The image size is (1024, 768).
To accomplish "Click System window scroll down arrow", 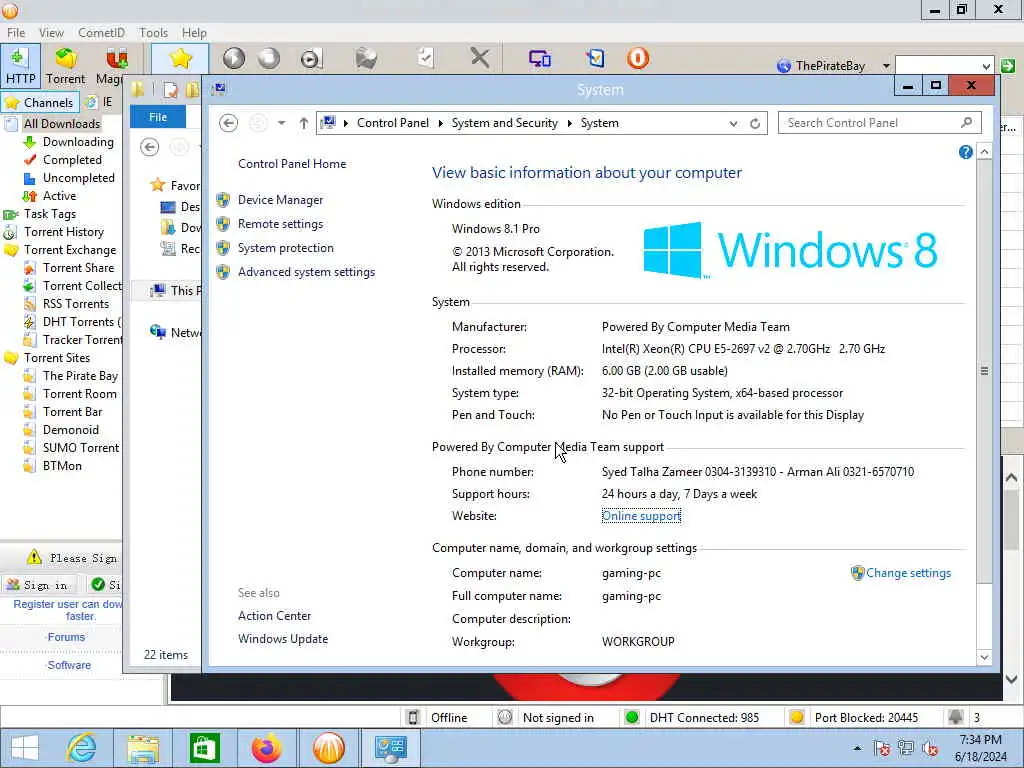I will click(984, 657).
